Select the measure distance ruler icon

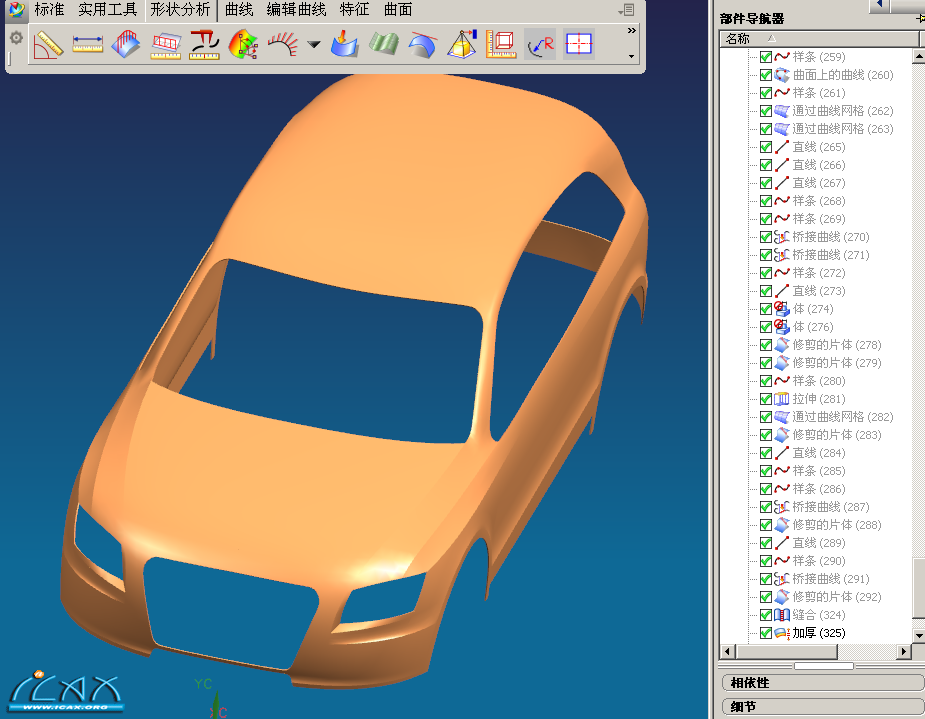pos(87,44)
